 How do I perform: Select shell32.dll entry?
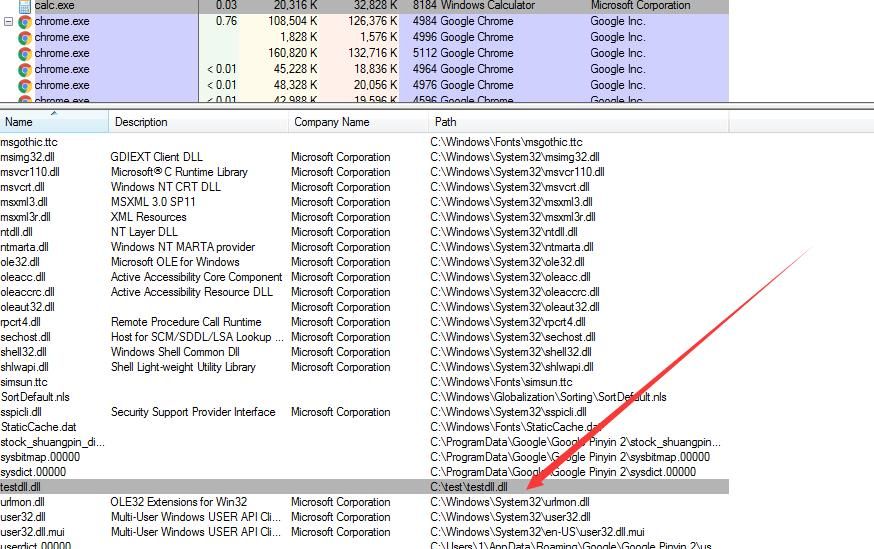coord(23,352)
